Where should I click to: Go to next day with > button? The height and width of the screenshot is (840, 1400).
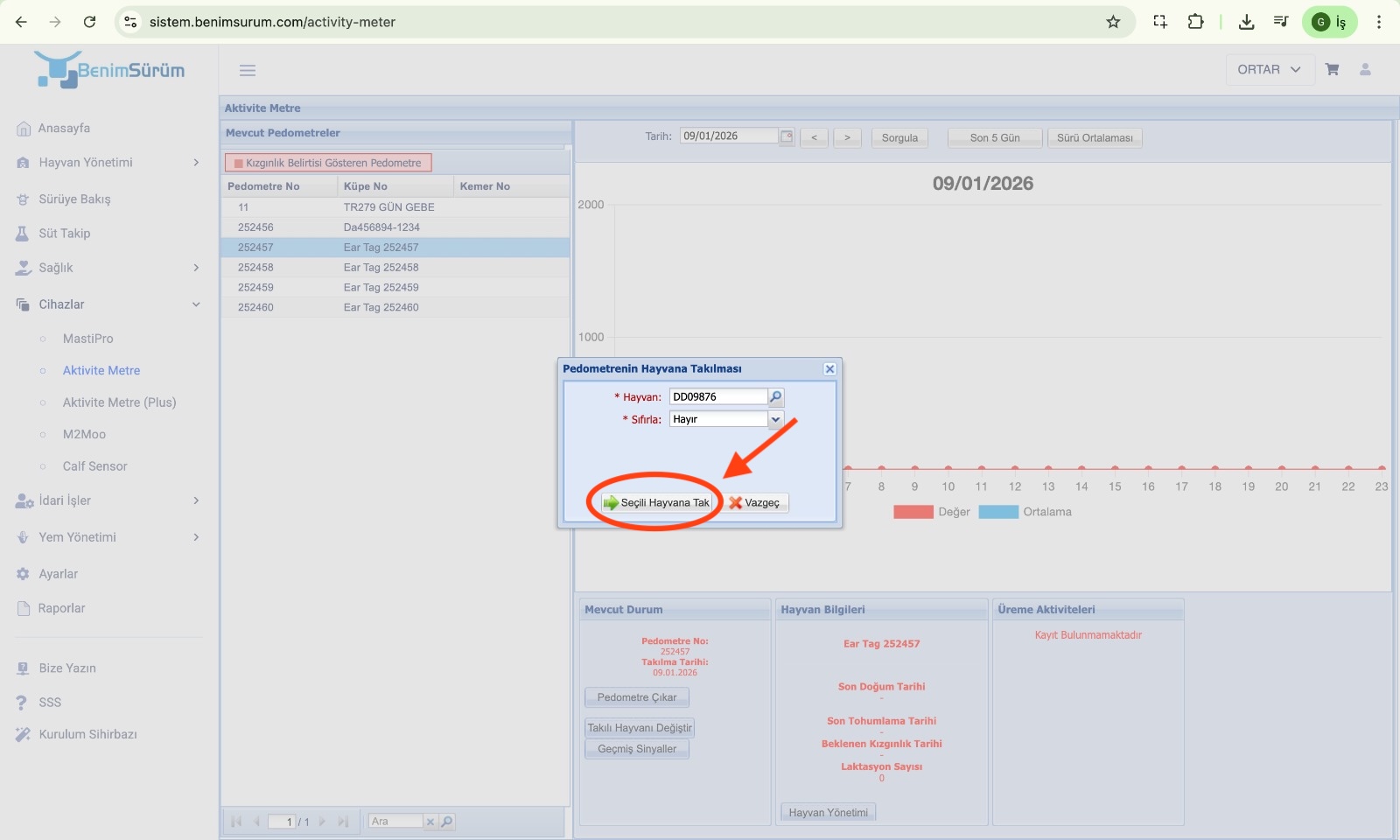tap(847, 137)
